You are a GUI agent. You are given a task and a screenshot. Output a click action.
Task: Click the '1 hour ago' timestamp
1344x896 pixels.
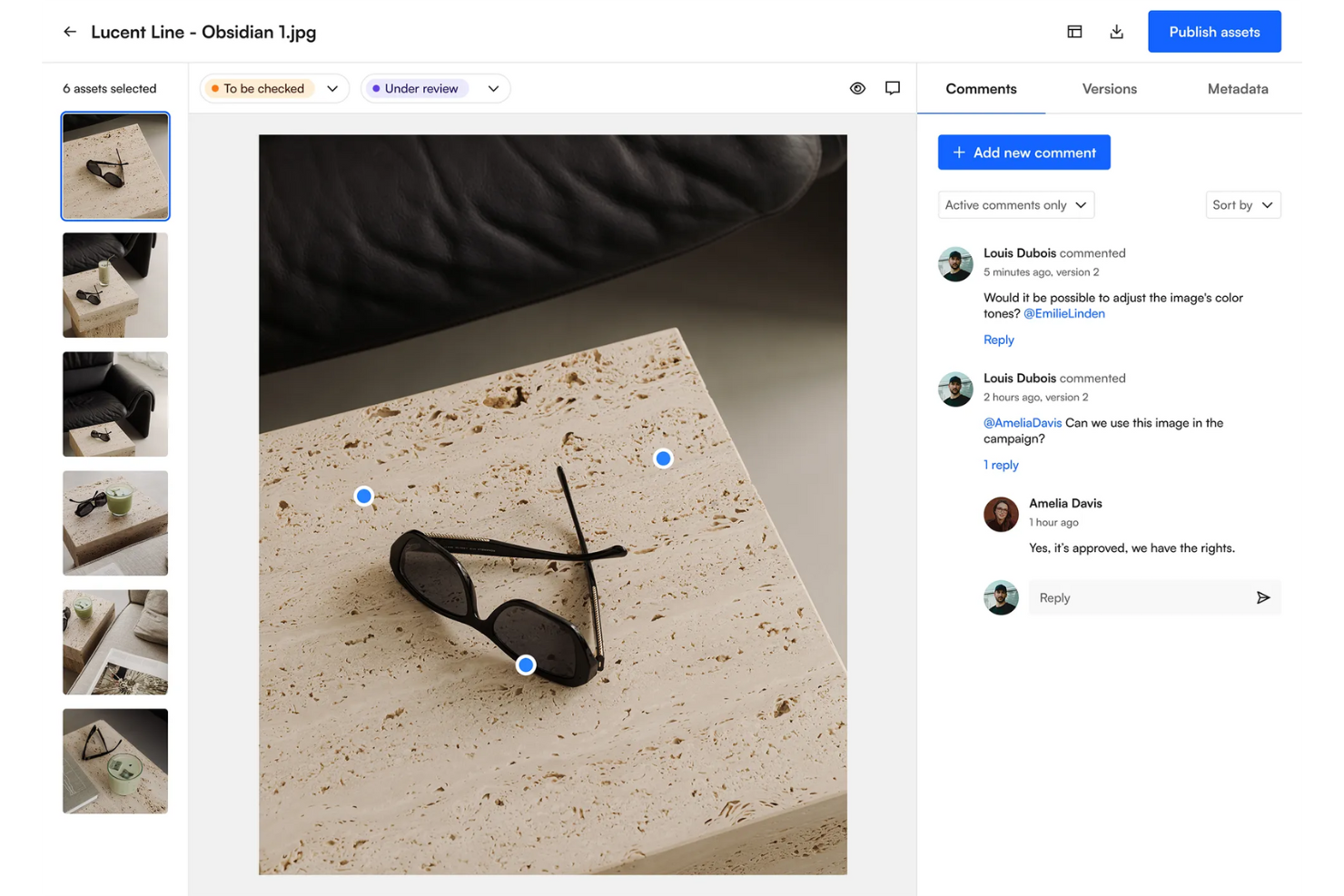click(1053, 523)
